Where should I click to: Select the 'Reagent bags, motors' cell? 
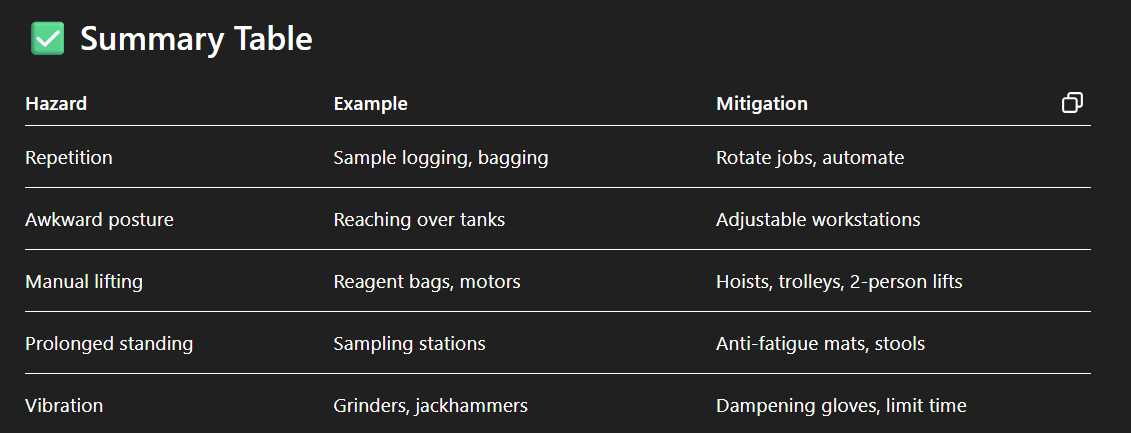pyautogui.click(x=427, y=282)
